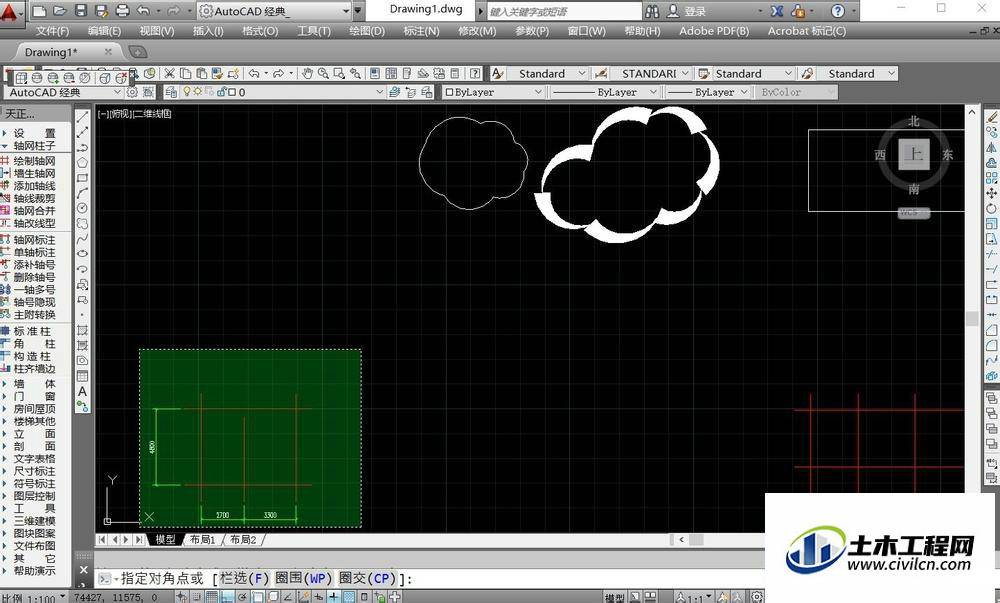1000x603 pixels.
Task: Click the Zoom Realtime magnifier icon
Action: [323, 74]
